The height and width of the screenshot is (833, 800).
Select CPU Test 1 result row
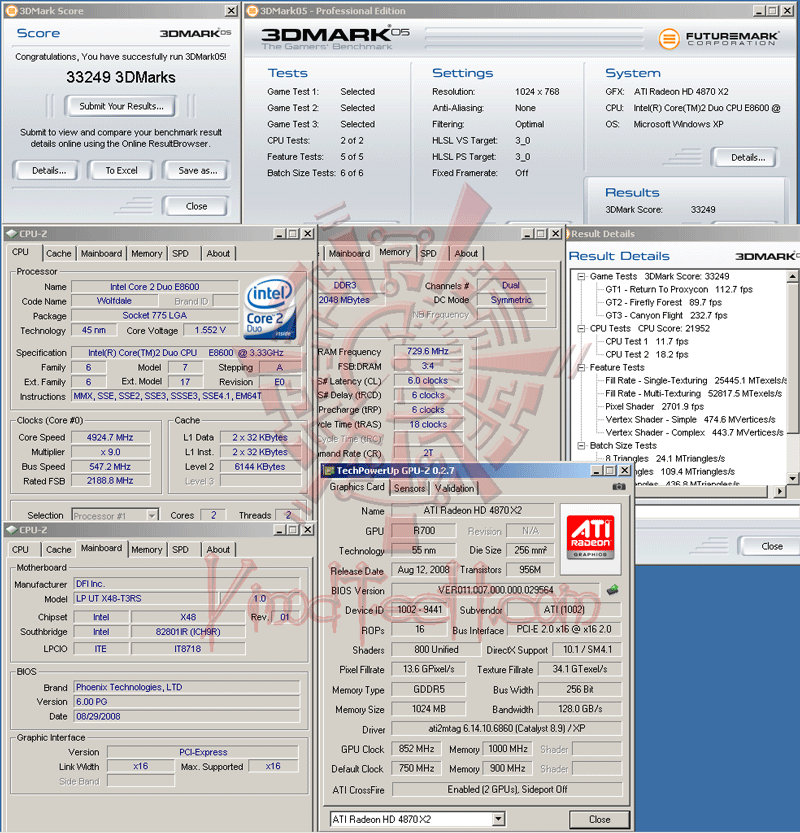(x=646, y=342)
